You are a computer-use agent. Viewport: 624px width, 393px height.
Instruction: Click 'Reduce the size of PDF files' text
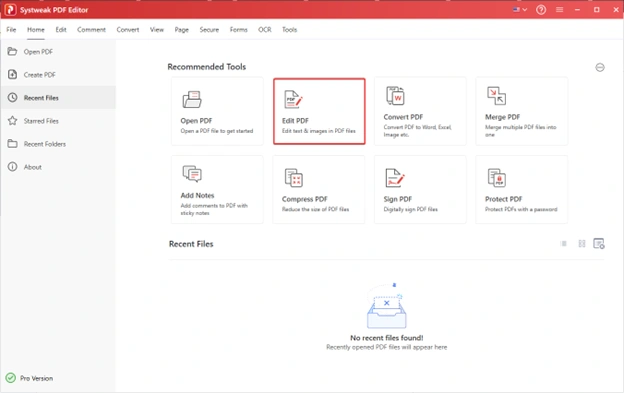click(x=316, y=209)
